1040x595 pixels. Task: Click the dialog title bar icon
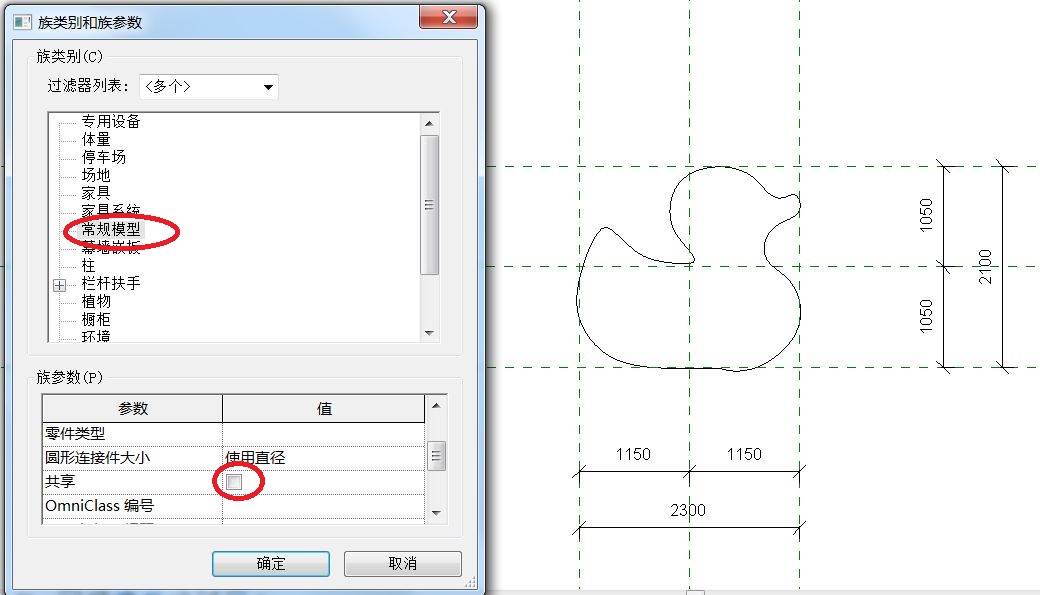pyautogui.click(x=22, y=23)
